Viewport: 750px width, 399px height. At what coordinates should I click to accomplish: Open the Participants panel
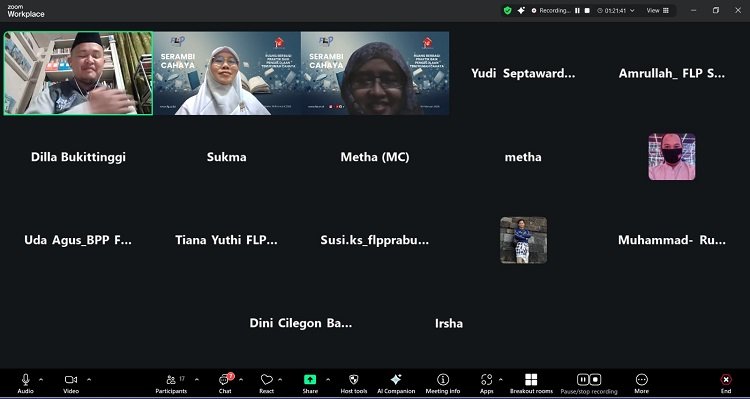coord(172,383)
